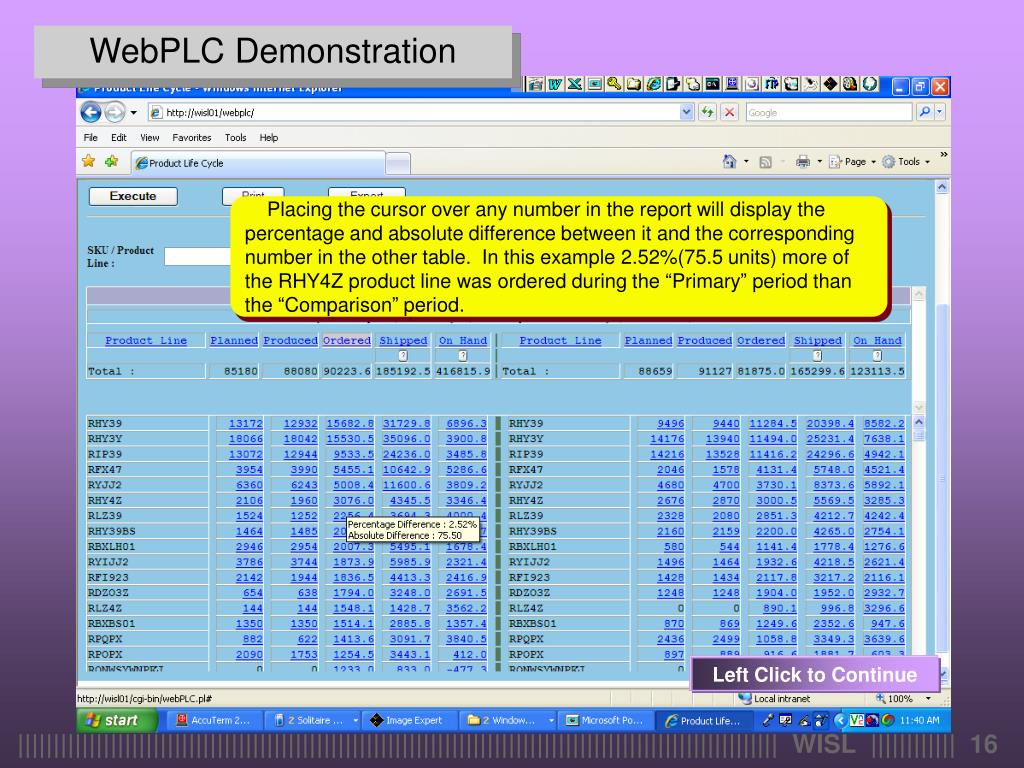
Task: Click the zoom level 100% magnifier icon
Action: 880,699
